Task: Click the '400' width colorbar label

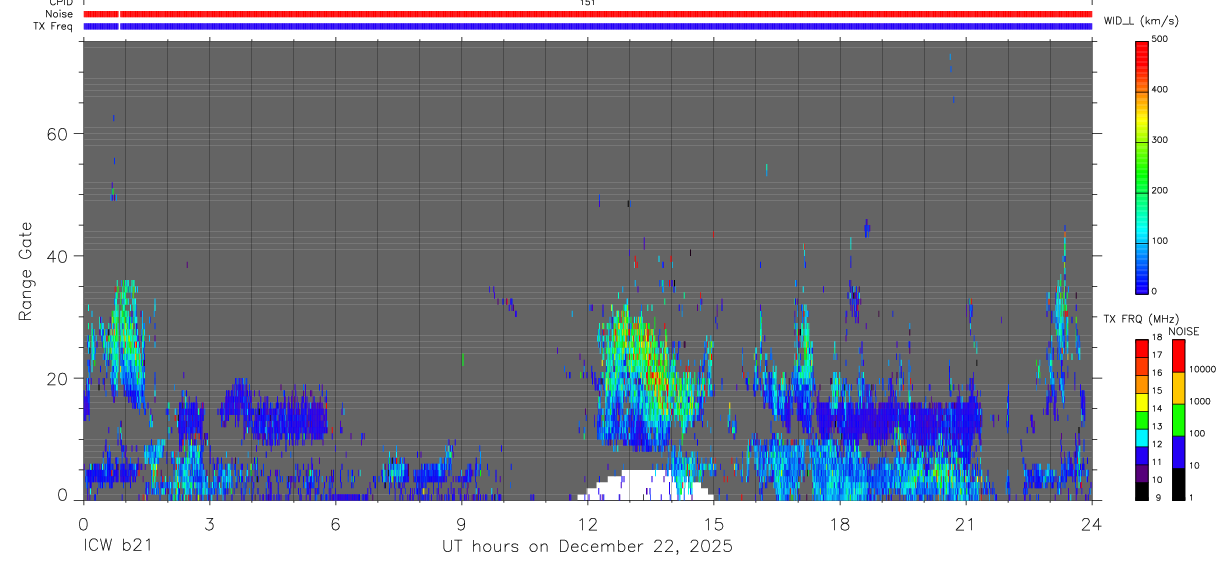Action: (x=1160, y=89)
